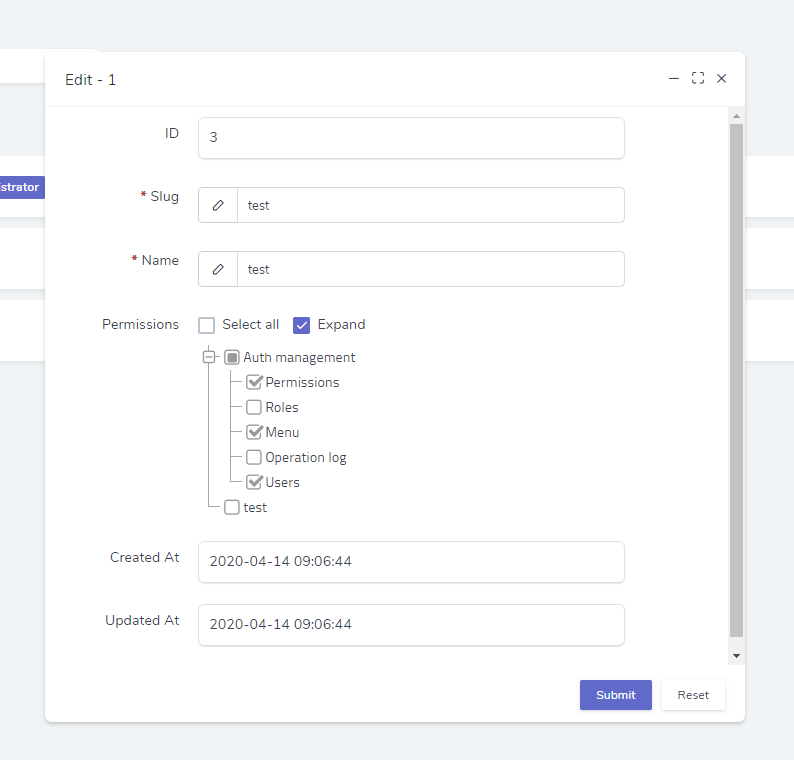The height and width of the screenshot is (760, 794).
Task: Submit the edit form
Action: [615, 695]
